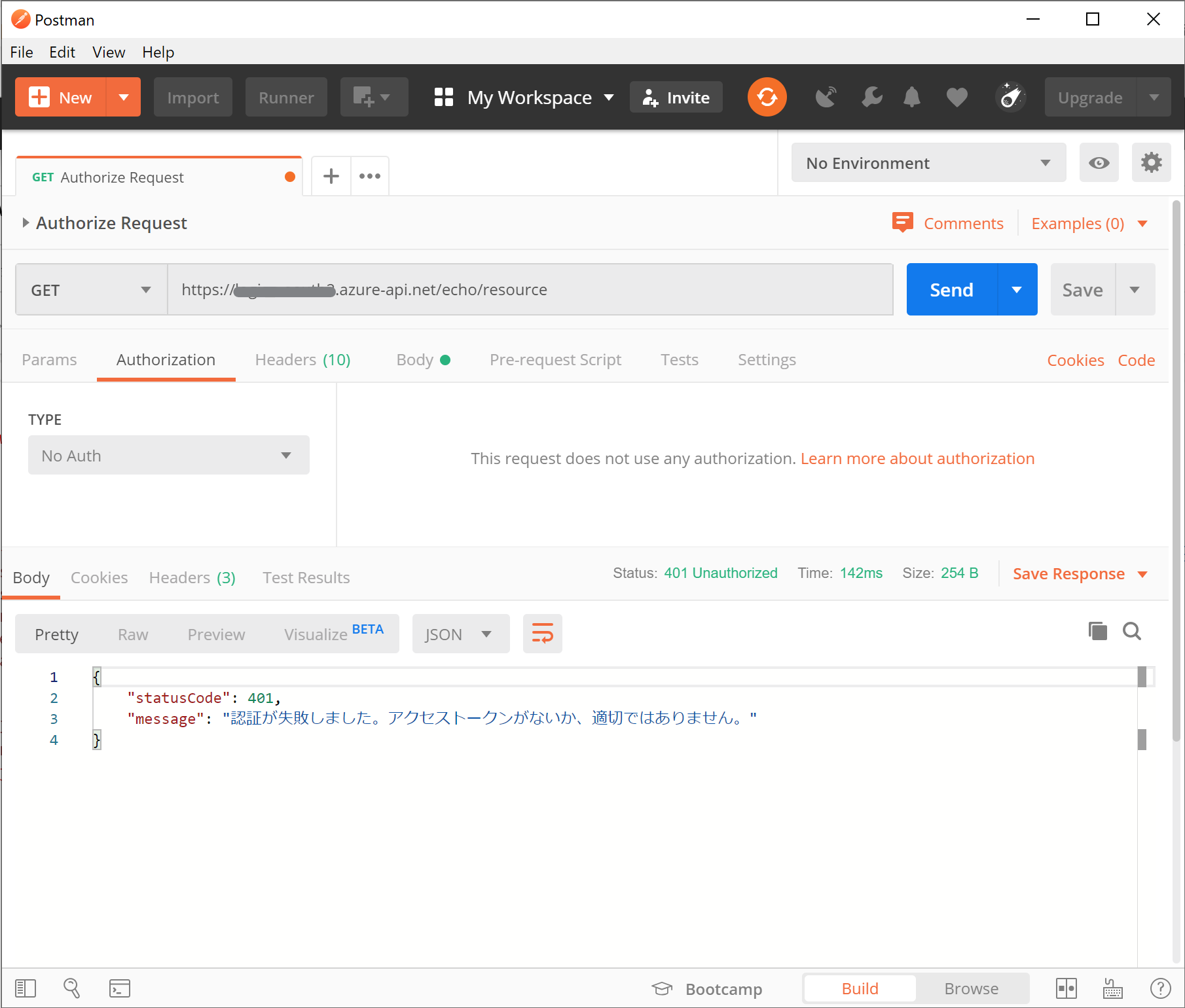Switch to the Headers (10) tab
The height and width of the screenshot is (1008, 1185).
click(x=302, y=359)
